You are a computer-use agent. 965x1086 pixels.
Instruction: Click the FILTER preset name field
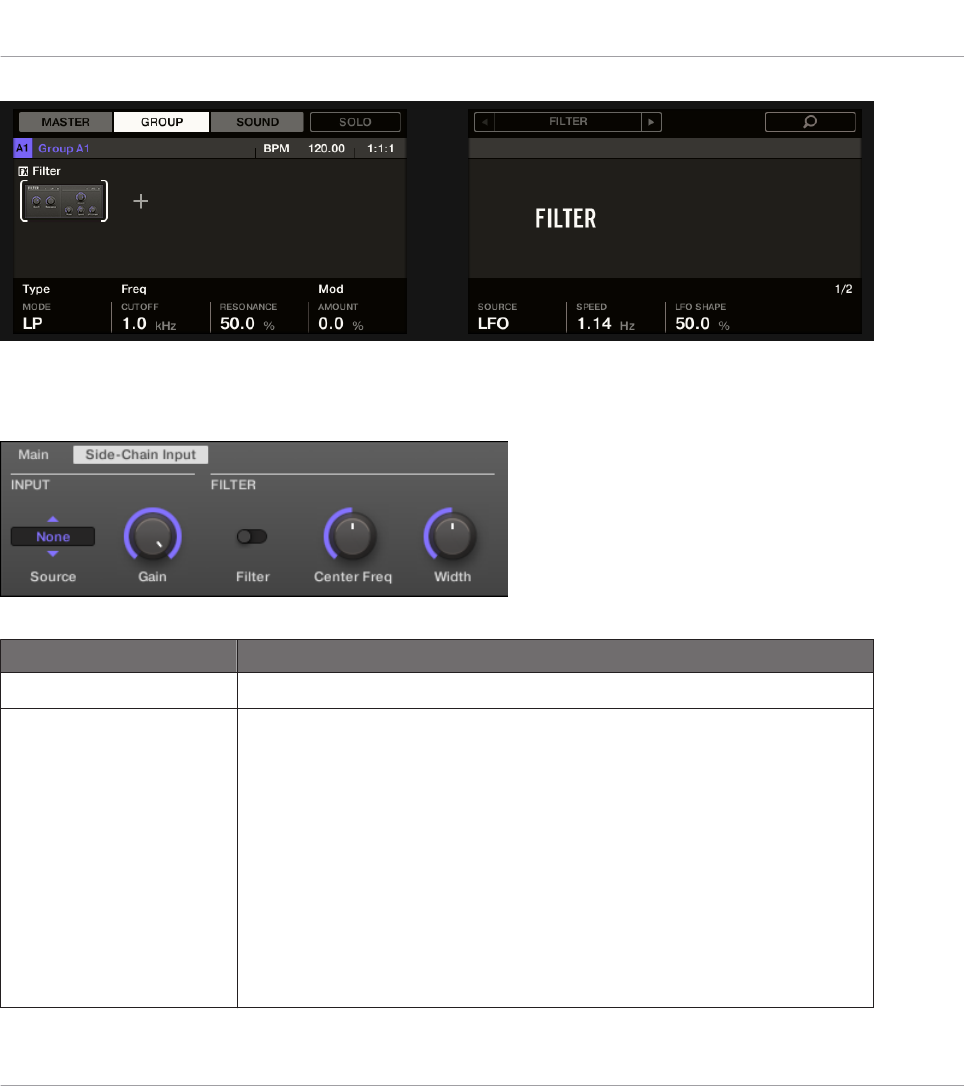568,122
